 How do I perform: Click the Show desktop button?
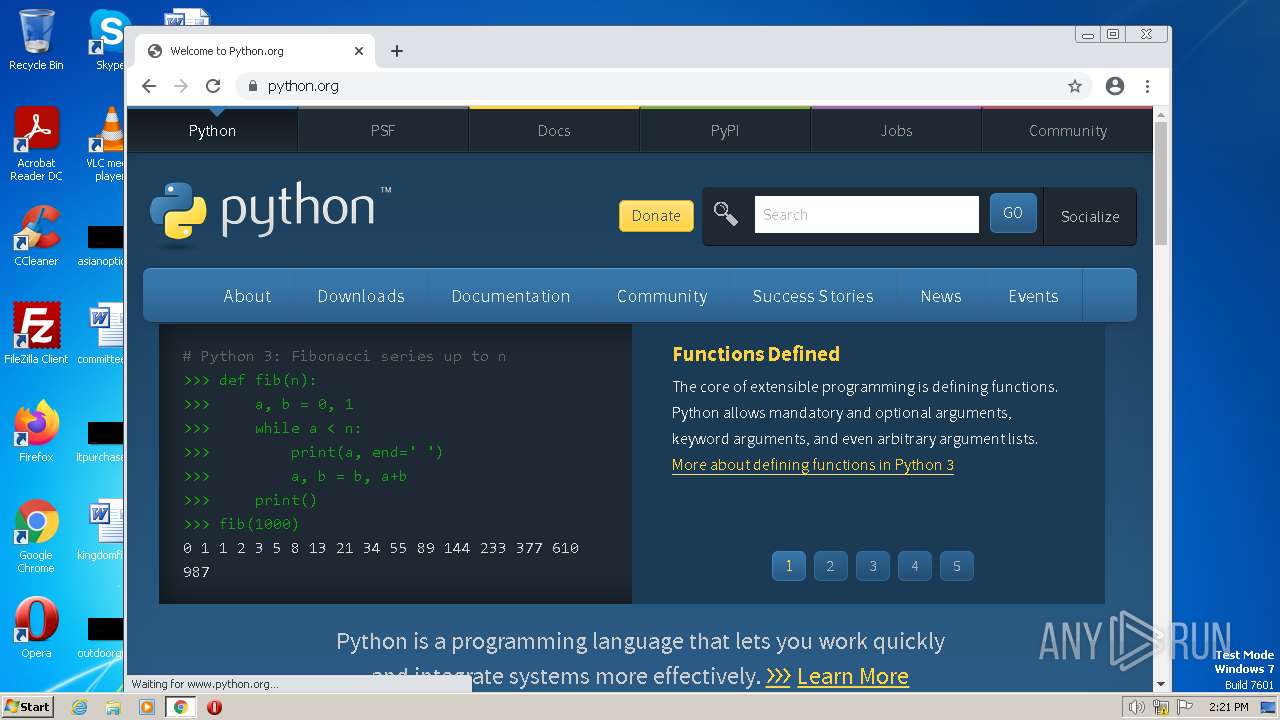pyautogui.click(x=1268, y=707)
